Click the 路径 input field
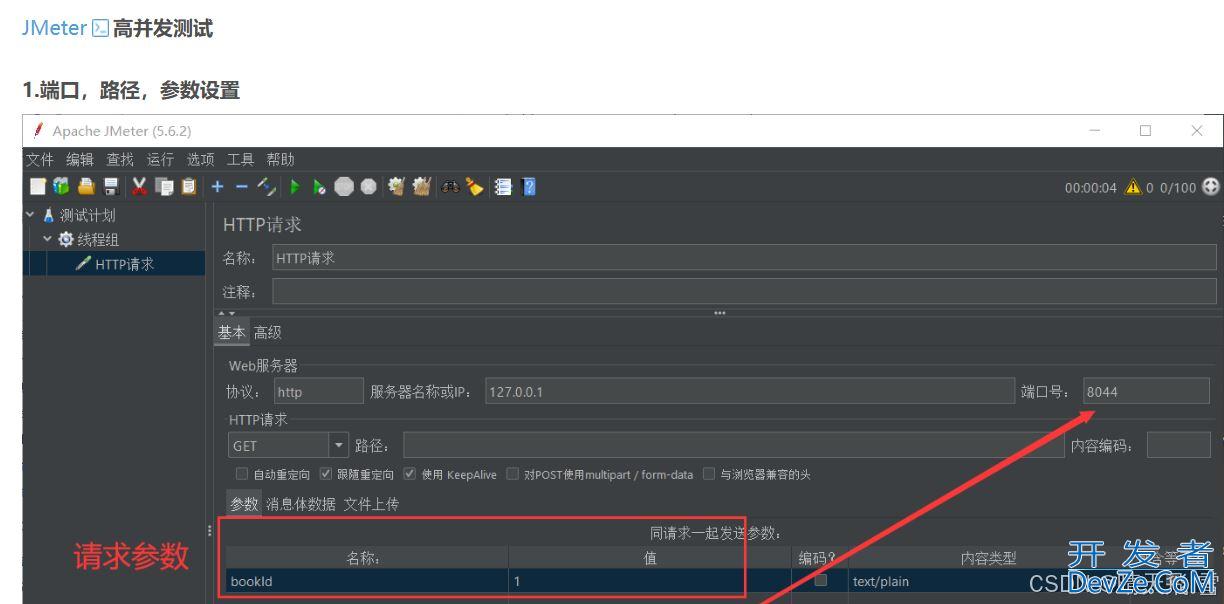 point(734,446)
